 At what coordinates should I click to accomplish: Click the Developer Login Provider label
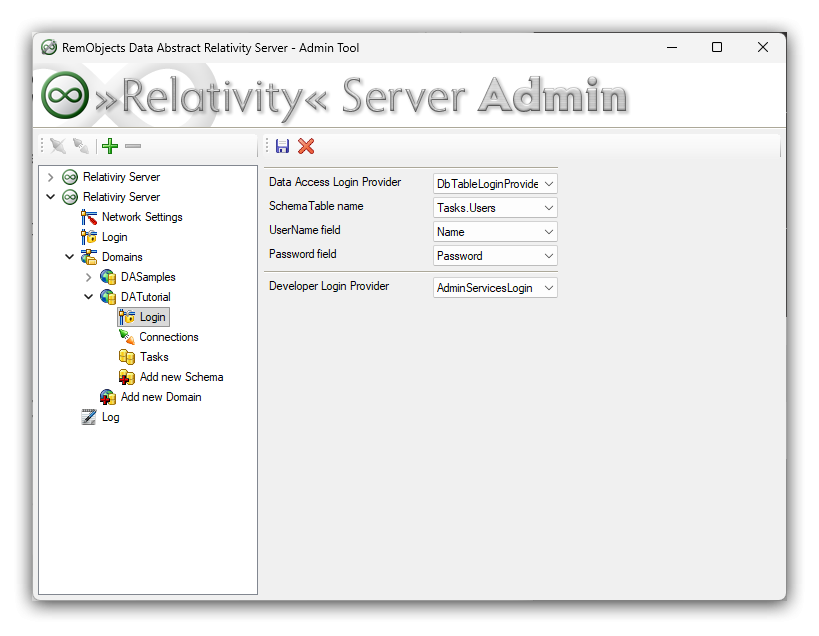(329, 286)
